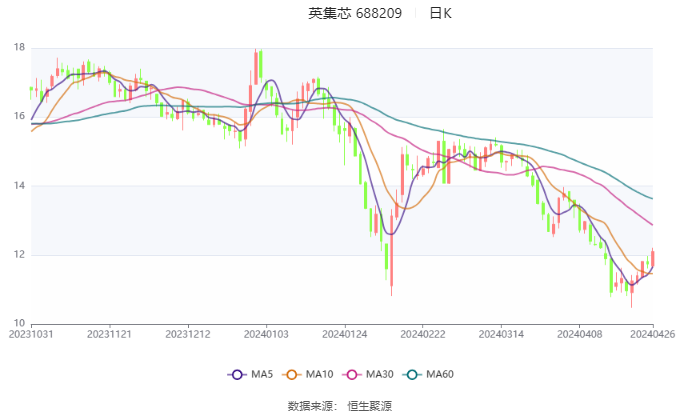Select the 20240103 date axis label

[x=266, y=334]
